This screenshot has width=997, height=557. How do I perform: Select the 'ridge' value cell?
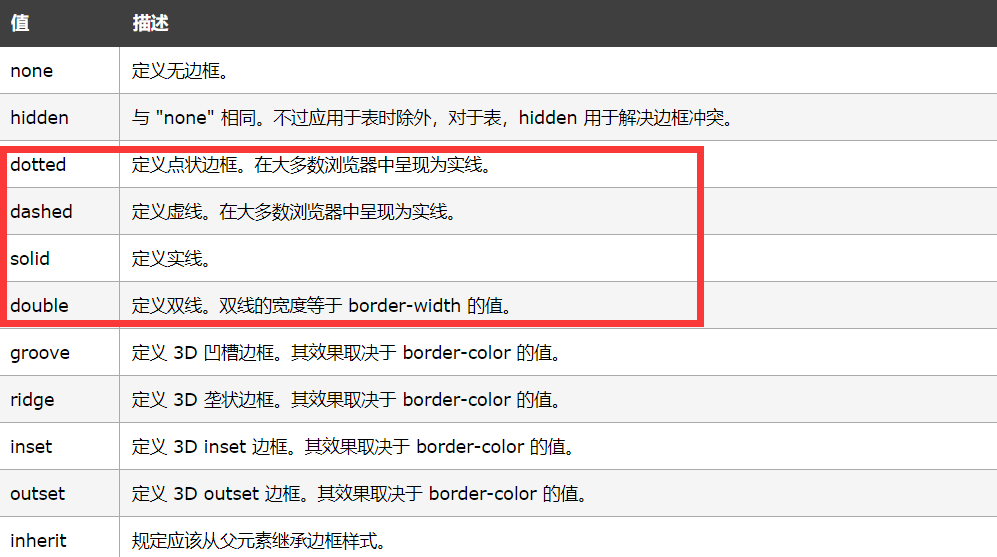[59, 400]
